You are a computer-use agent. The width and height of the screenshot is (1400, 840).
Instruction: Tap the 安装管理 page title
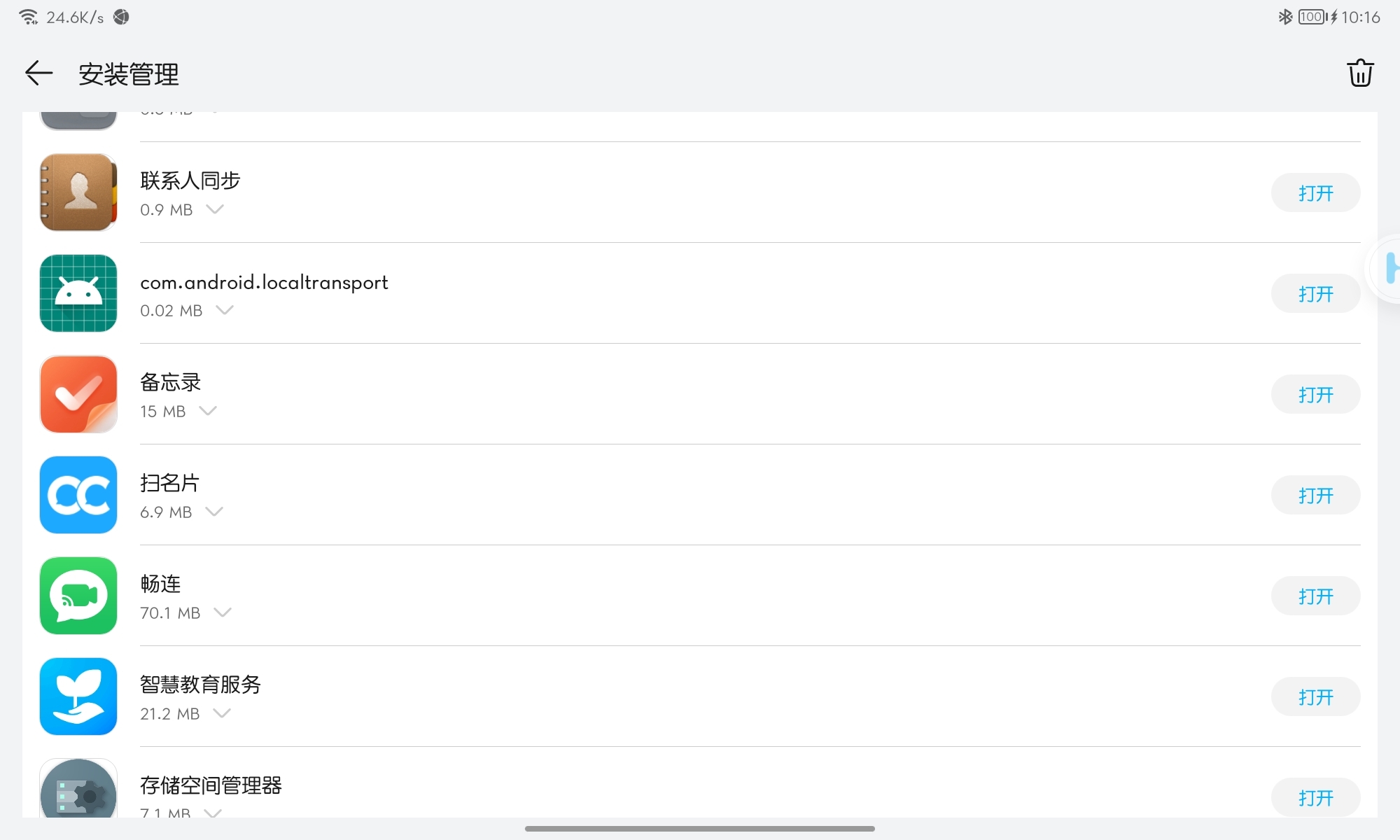129,73
